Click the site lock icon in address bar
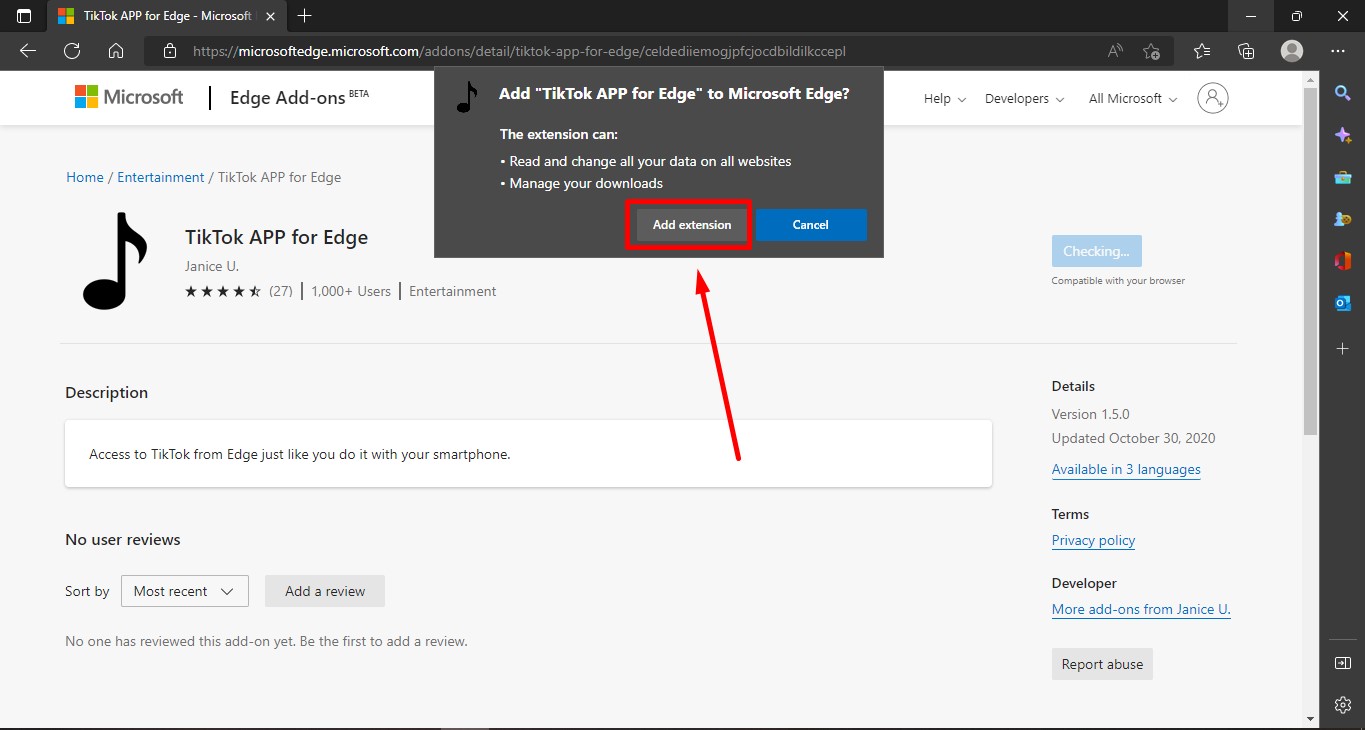The image size is (1365, 730). tap(170, 51)
